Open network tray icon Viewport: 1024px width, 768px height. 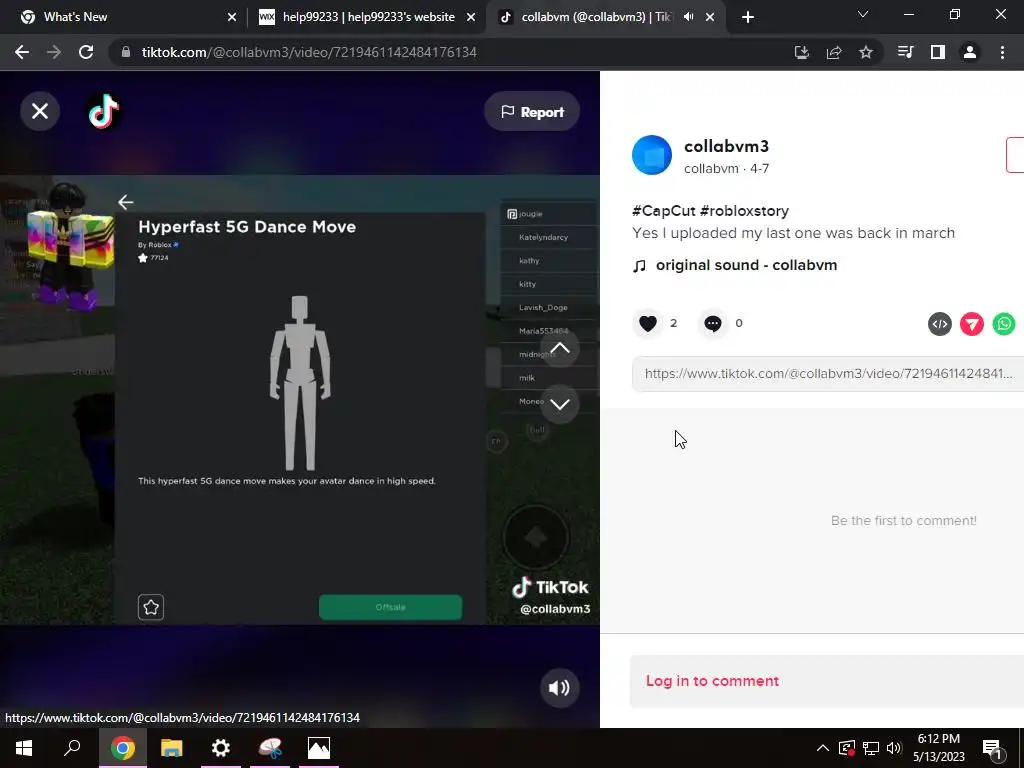871,748
